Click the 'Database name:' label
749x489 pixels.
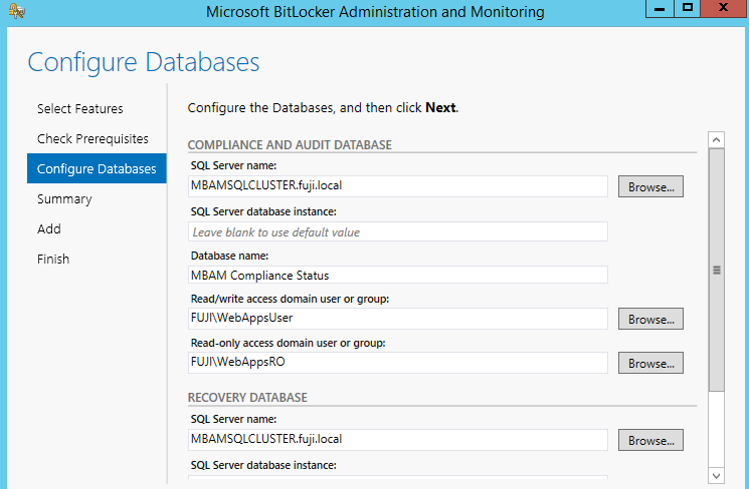pyautogui.click(x=229, y=256)
